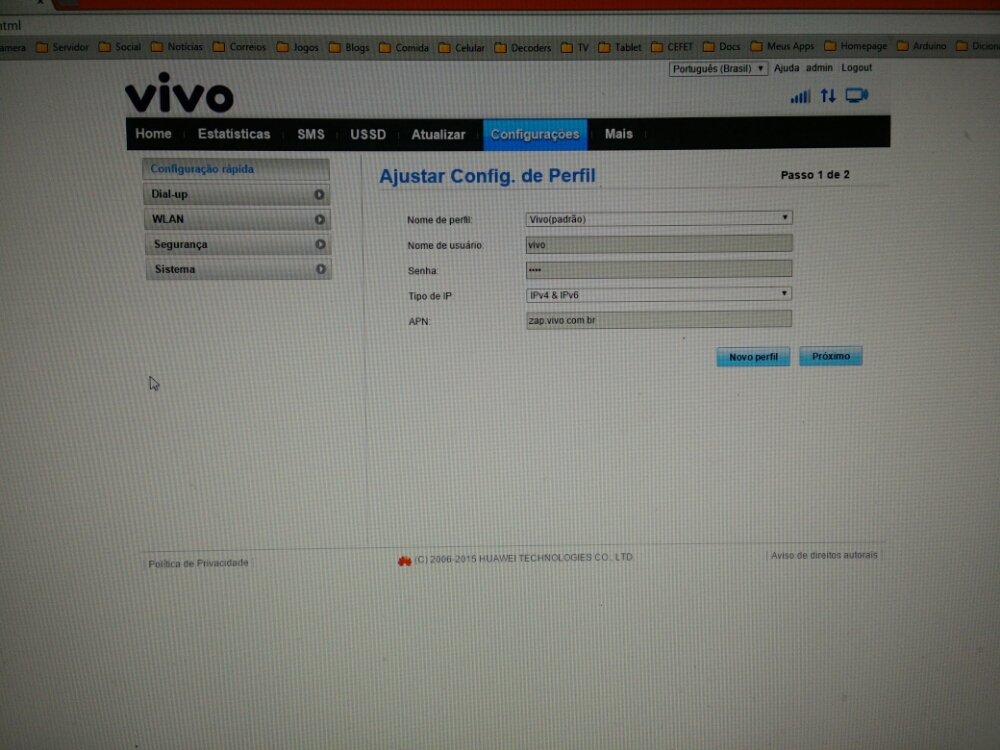Viewport: 1000px width, 750px height.
Task: Open the Social bookmarks folder
Action: (x=120, y=47)
